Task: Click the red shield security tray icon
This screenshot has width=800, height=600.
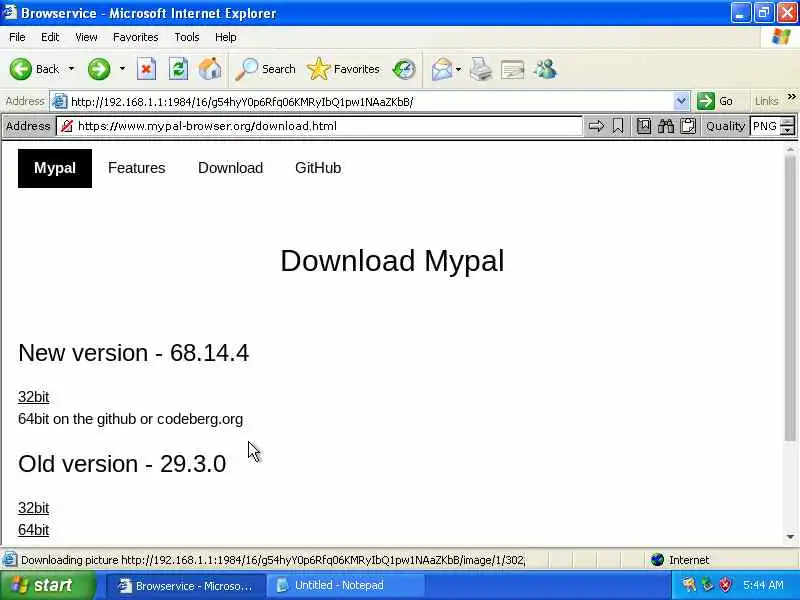Action: pos(726,585)
